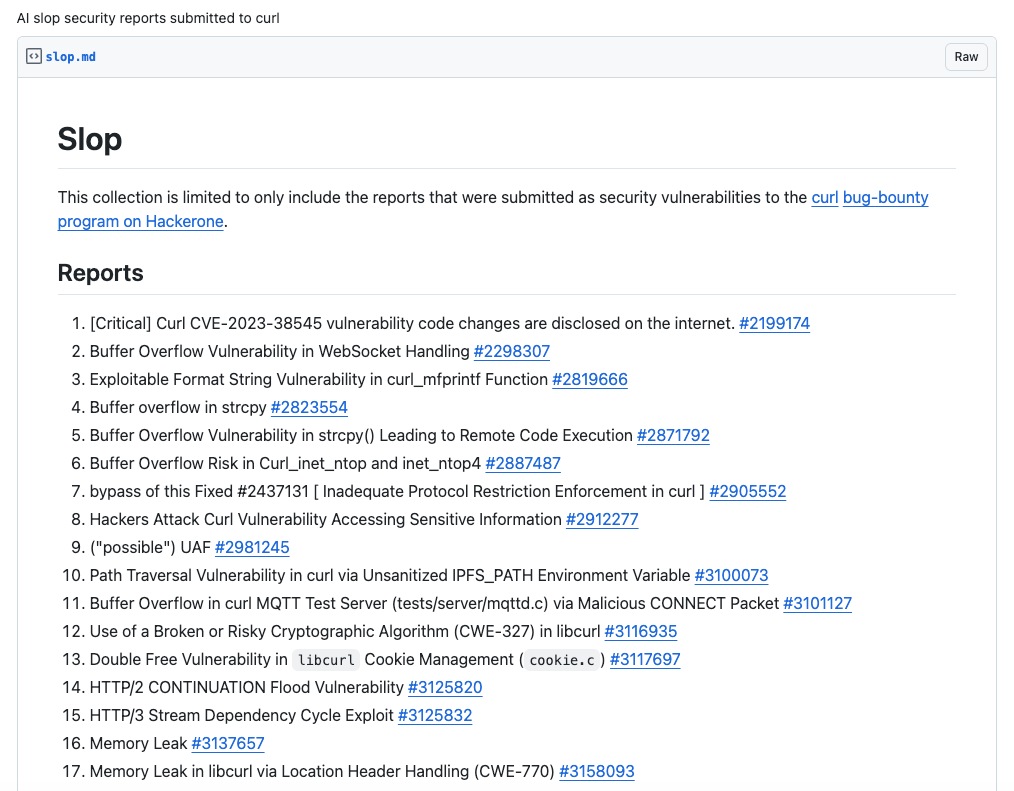
Task: Open the slop.md file link
Action: 71,57
